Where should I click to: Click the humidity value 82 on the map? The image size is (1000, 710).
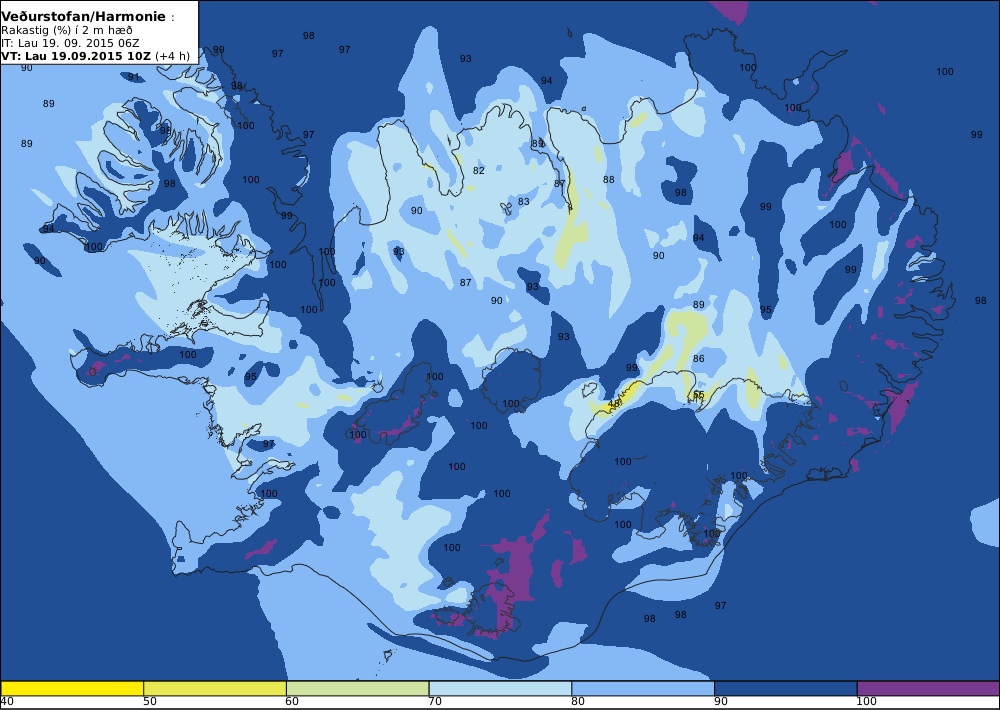point(478,170)
